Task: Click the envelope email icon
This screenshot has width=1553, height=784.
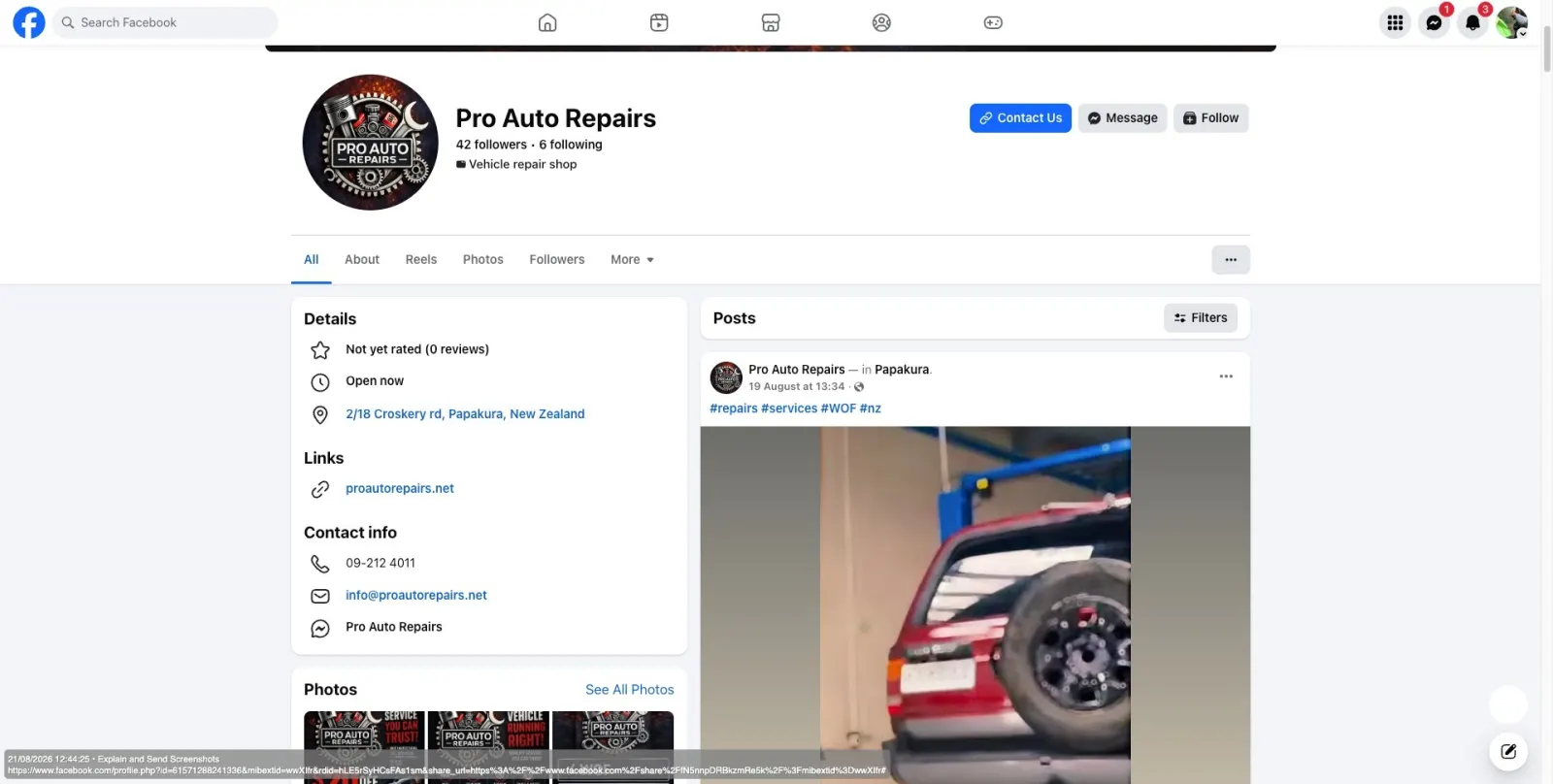Action: [x=320, y=596]
